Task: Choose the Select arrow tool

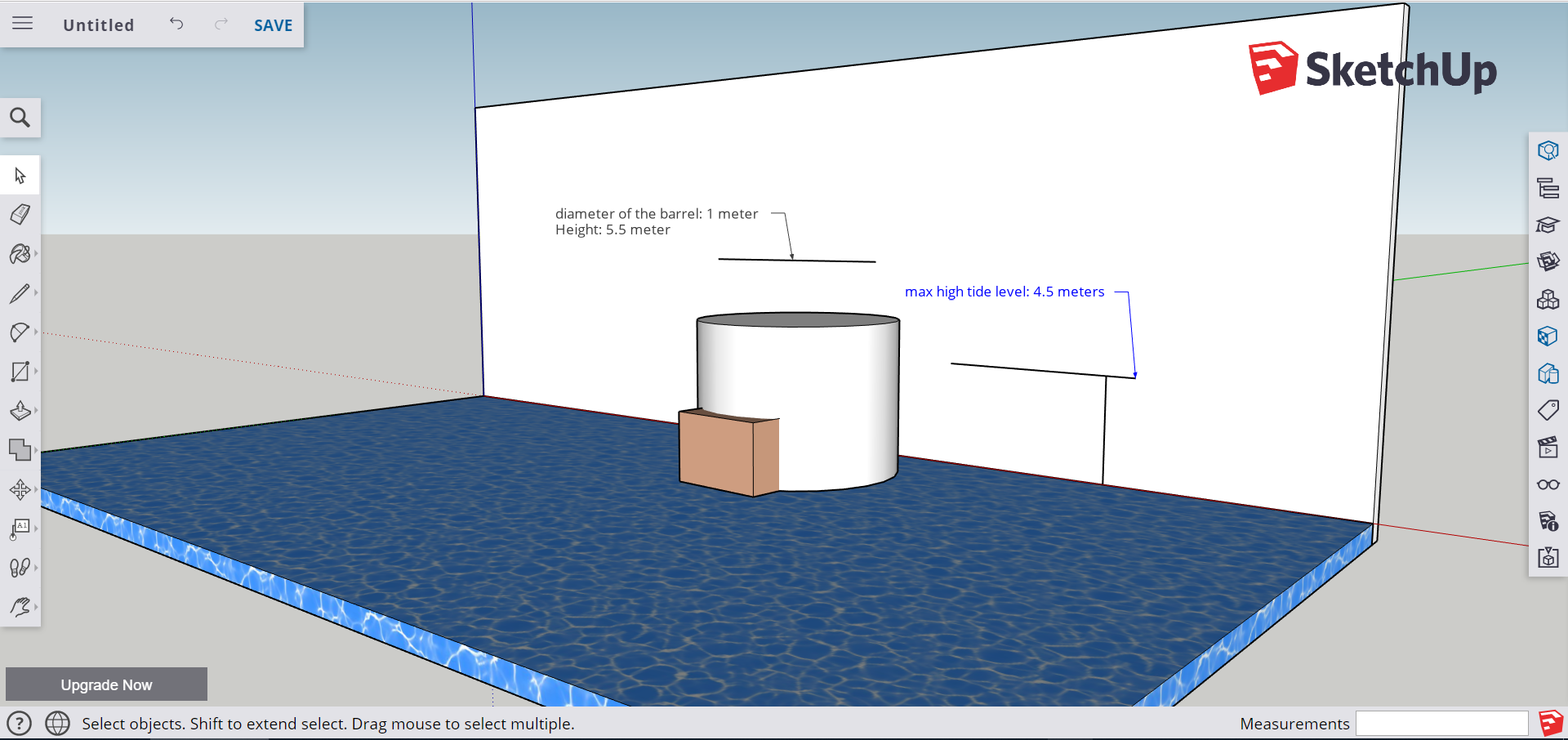Action: (20, 176)
